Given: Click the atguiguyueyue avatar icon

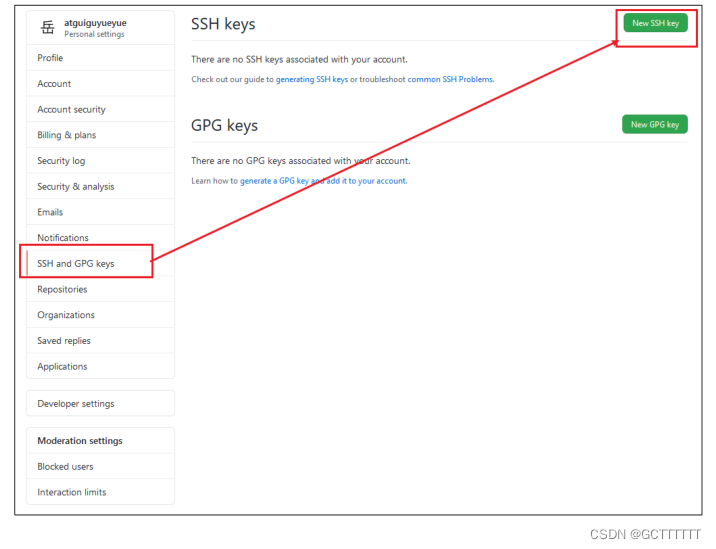Looking at the screenshot, I should [47, 27].
